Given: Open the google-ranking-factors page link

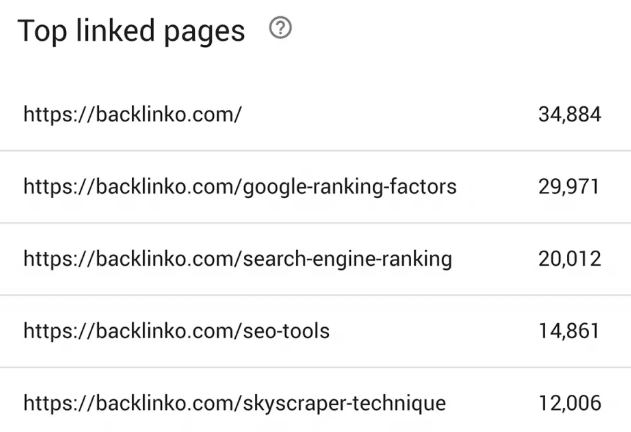Looking at the screenshot, I should point(240,187).
